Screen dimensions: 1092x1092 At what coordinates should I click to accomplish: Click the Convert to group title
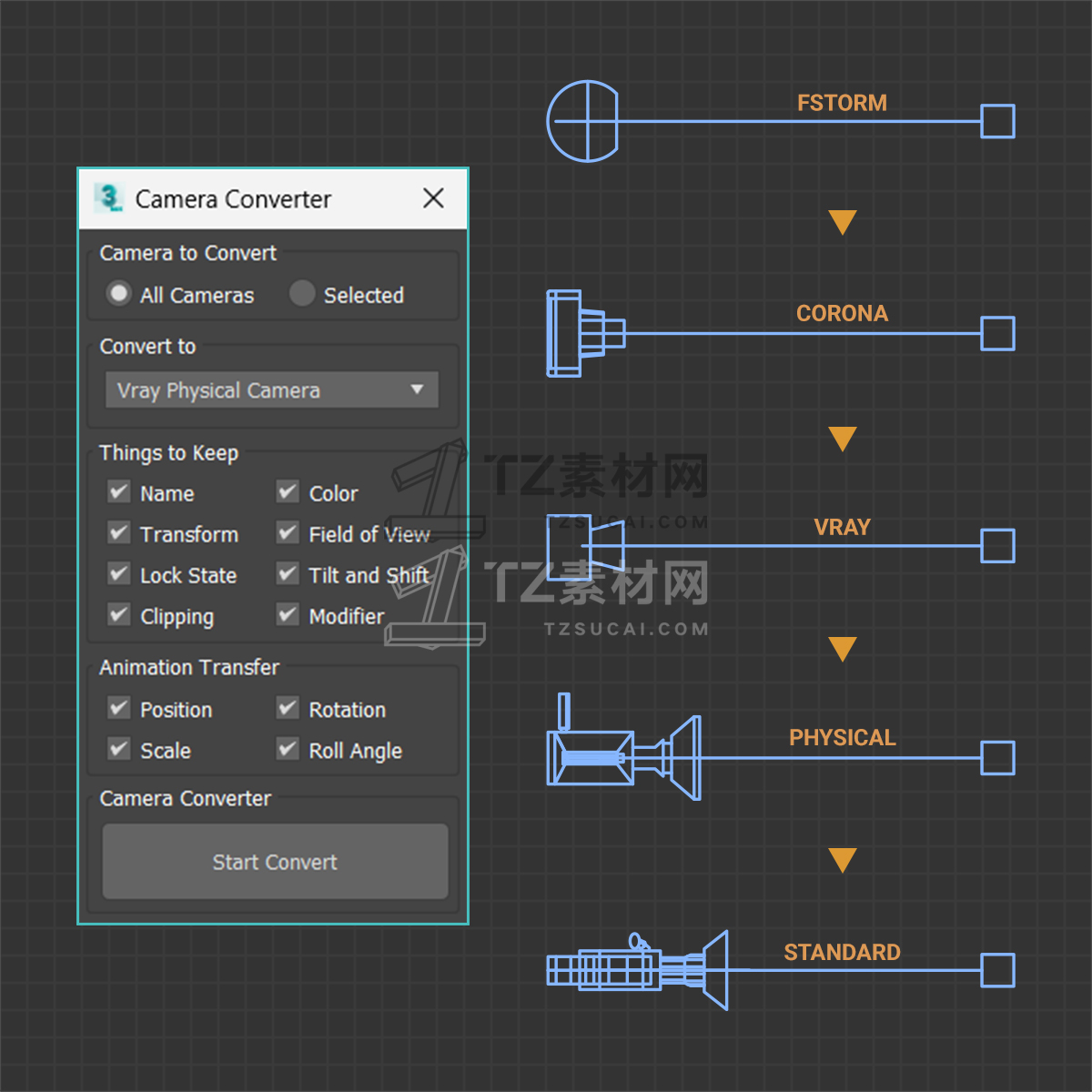[x=147, y=347]
